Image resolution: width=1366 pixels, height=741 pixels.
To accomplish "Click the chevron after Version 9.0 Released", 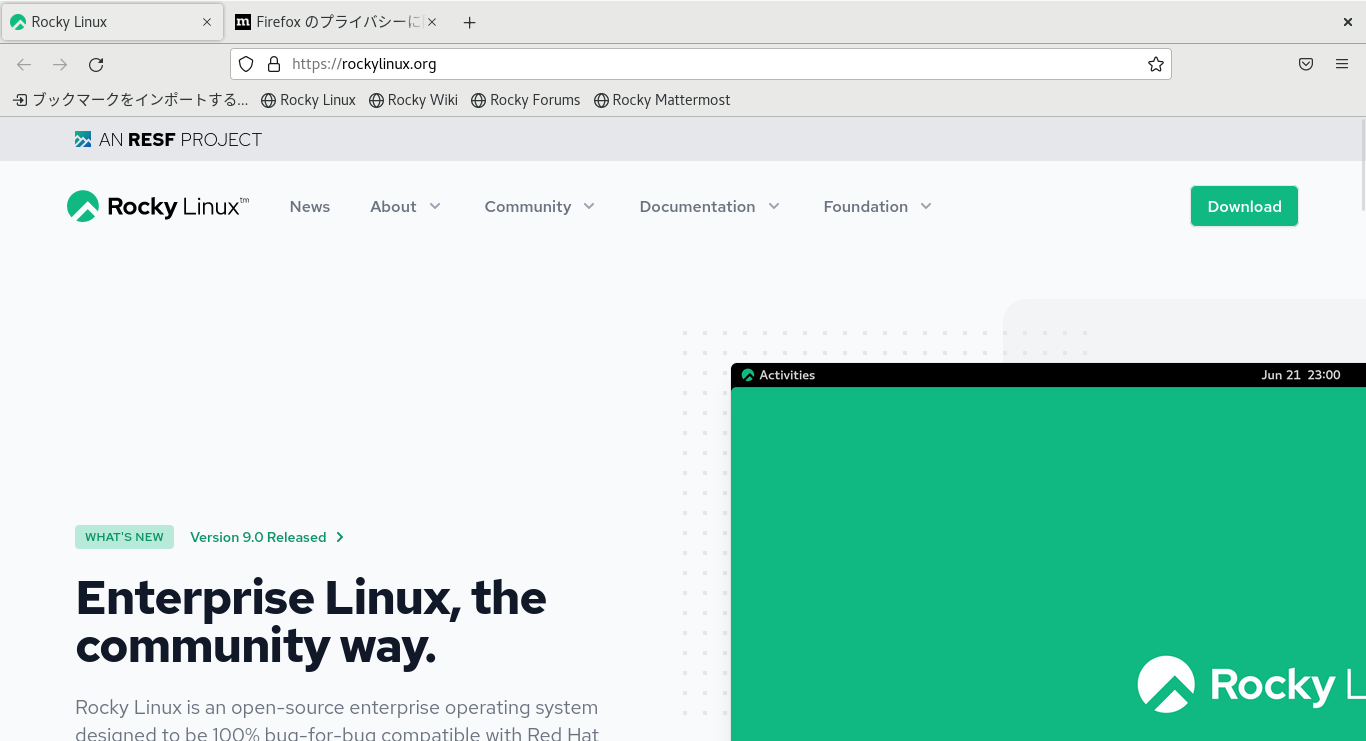I will point(340,537).
